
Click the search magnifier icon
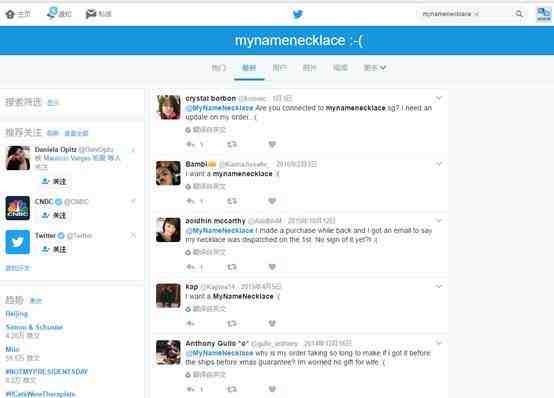click(x=519, y=14)
